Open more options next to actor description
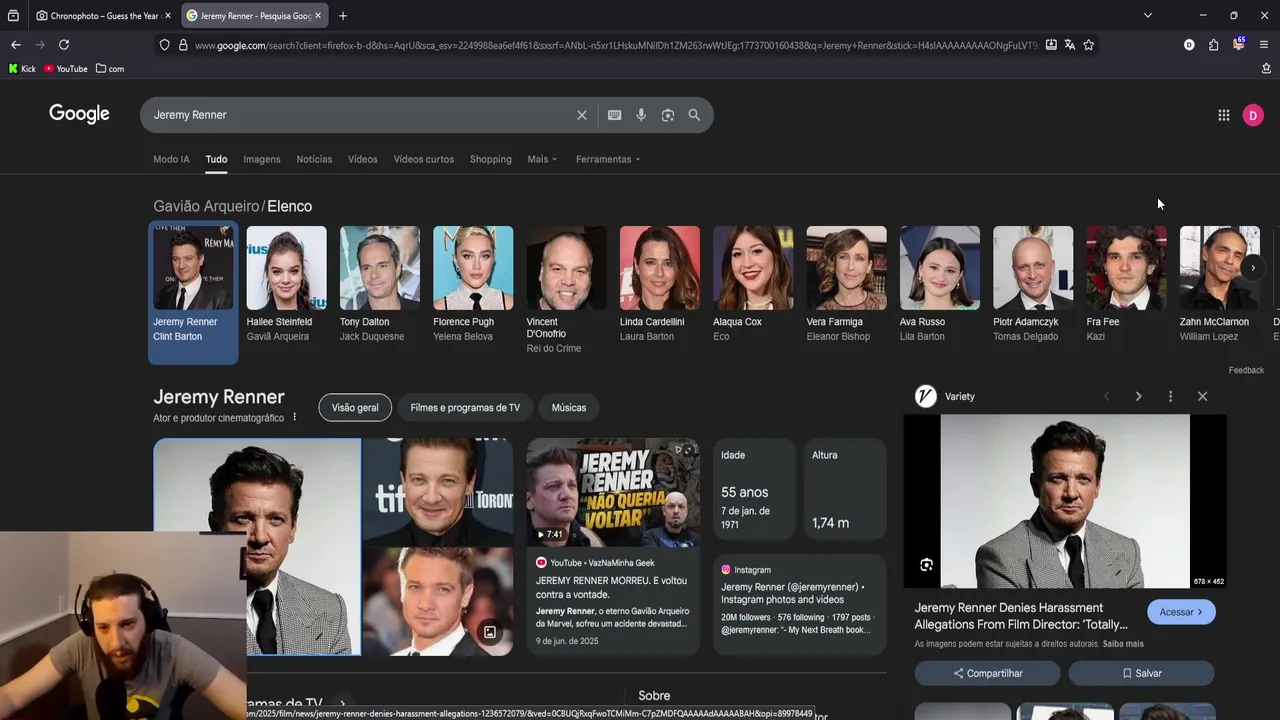The height and width of the screenshot is (720, 1280). click(294, 417)
